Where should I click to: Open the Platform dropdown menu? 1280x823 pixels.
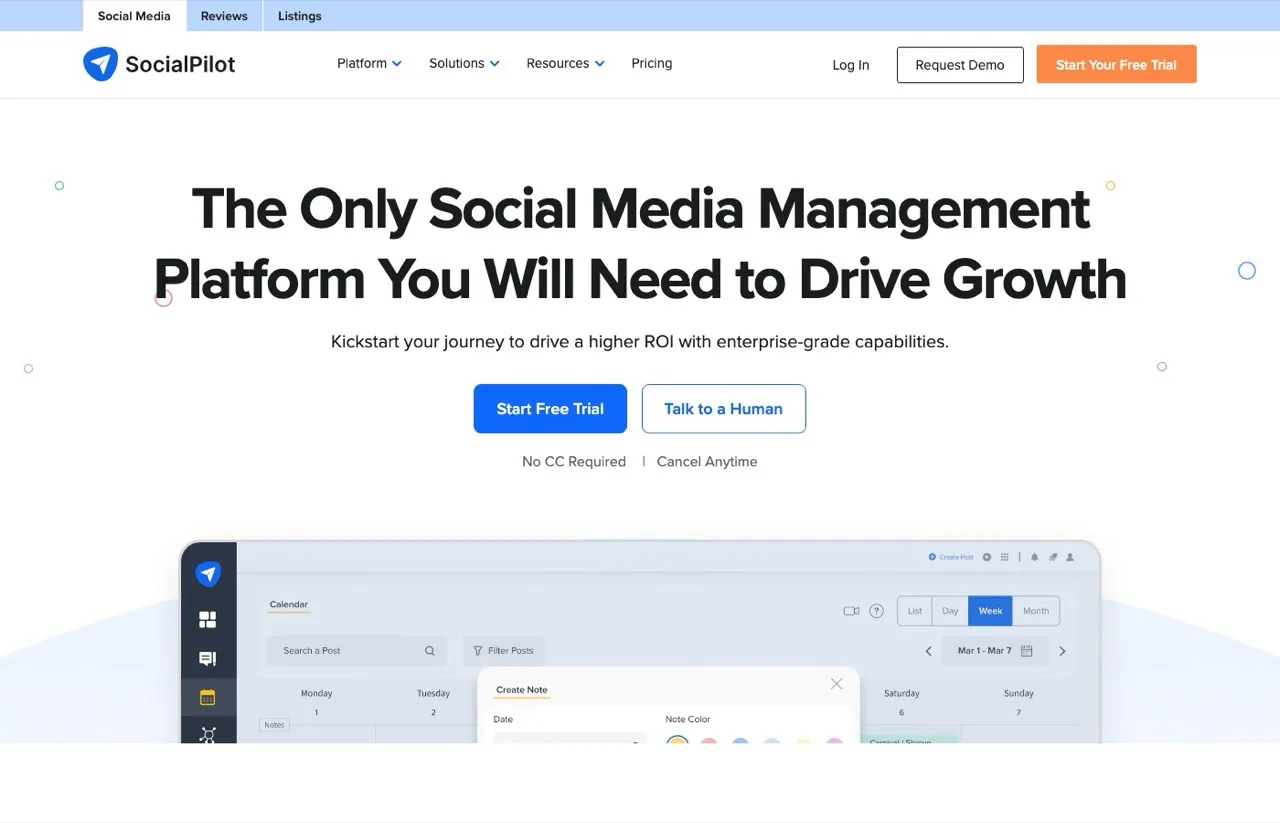coord(369,63)
